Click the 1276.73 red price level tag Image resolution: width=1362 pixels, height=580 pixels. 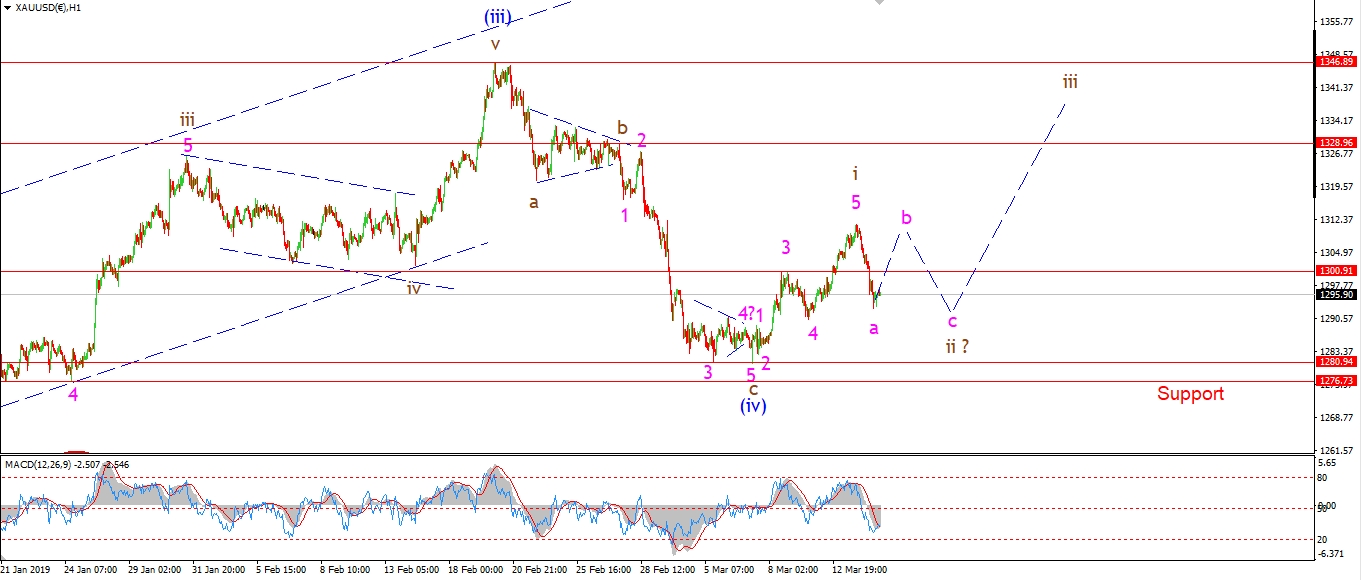click(1335, 381)
